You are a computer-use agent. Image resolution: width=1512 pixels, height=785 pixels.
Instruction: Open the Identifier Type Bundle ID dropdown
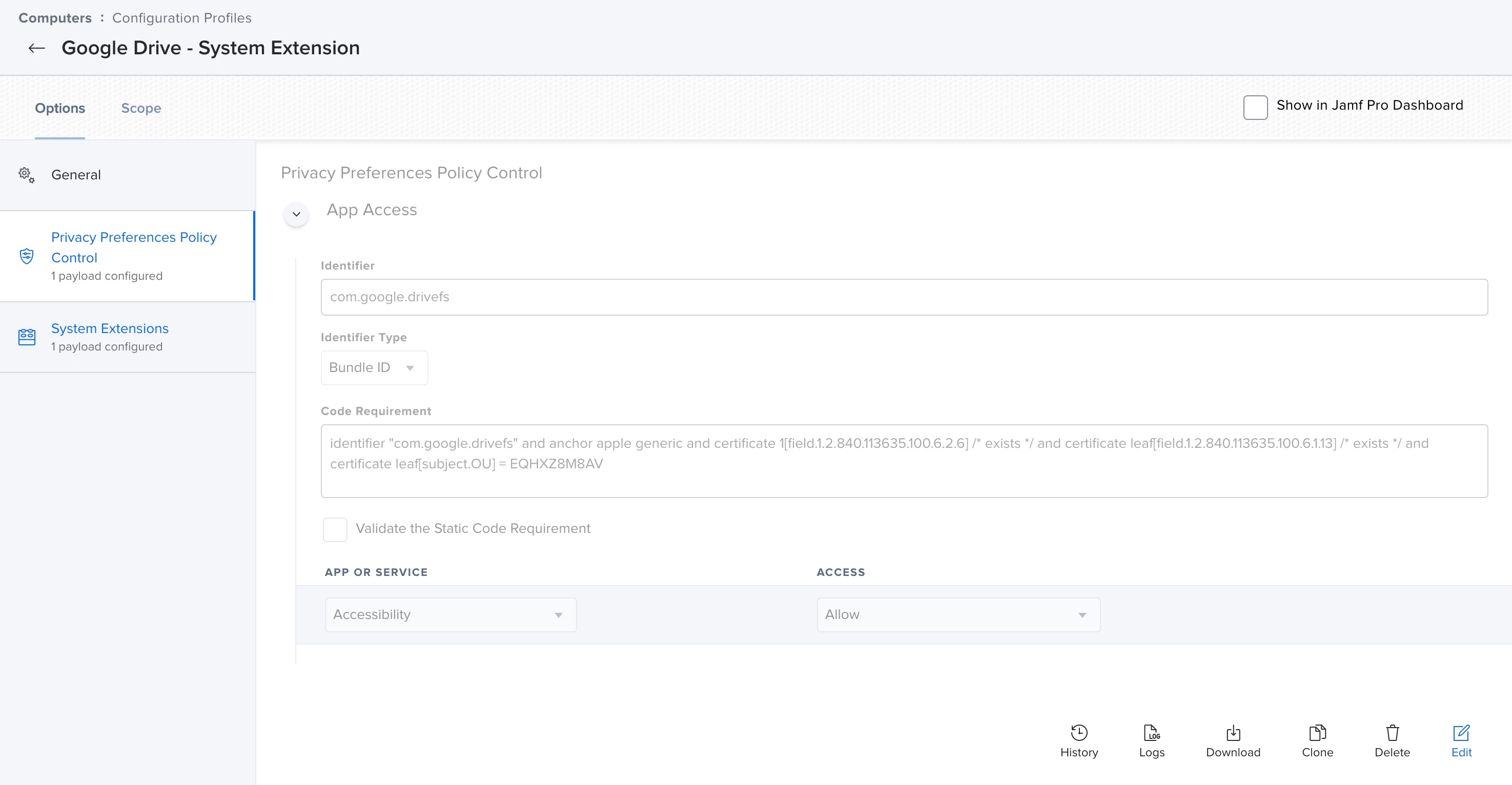[374, 368]
